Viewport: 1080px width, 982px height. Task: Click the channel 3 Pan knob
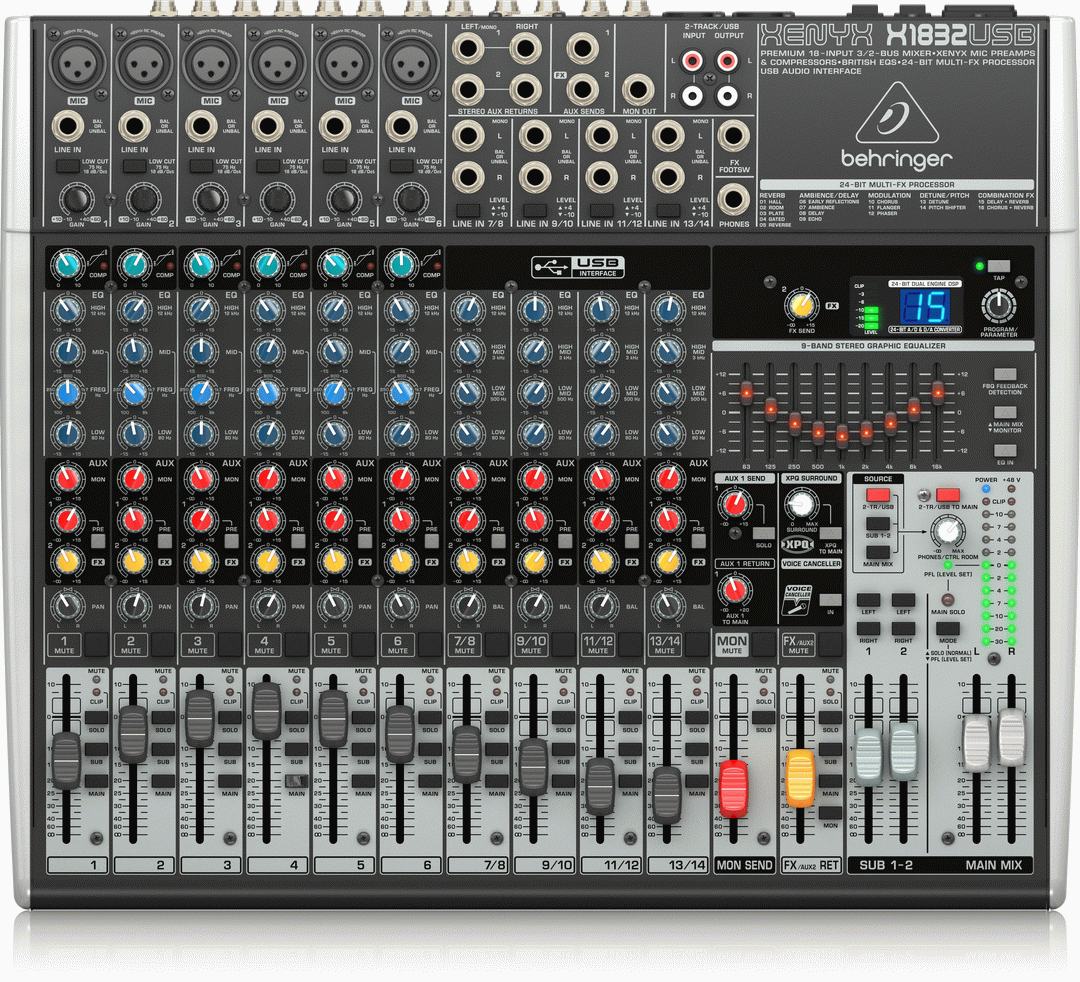[200, 607]
